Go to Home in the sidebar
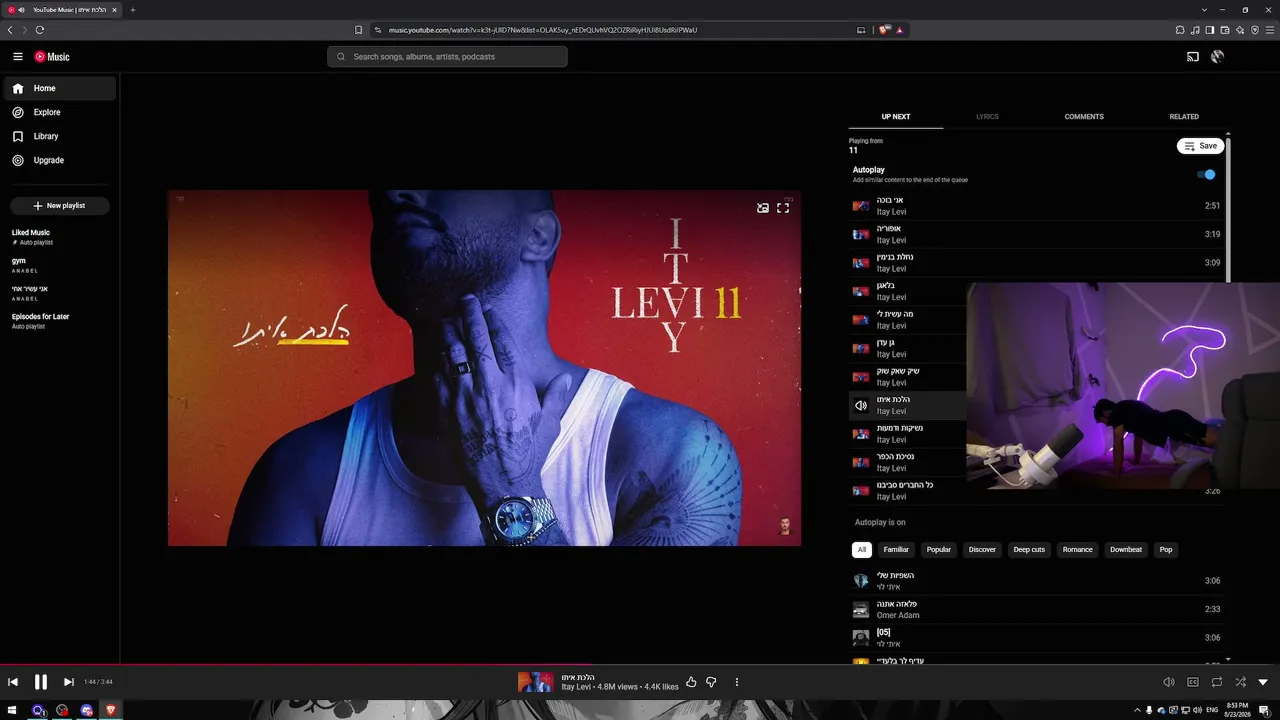This screenshot has height=720, width=1280. pyautogui.click(x=60, y=88)
